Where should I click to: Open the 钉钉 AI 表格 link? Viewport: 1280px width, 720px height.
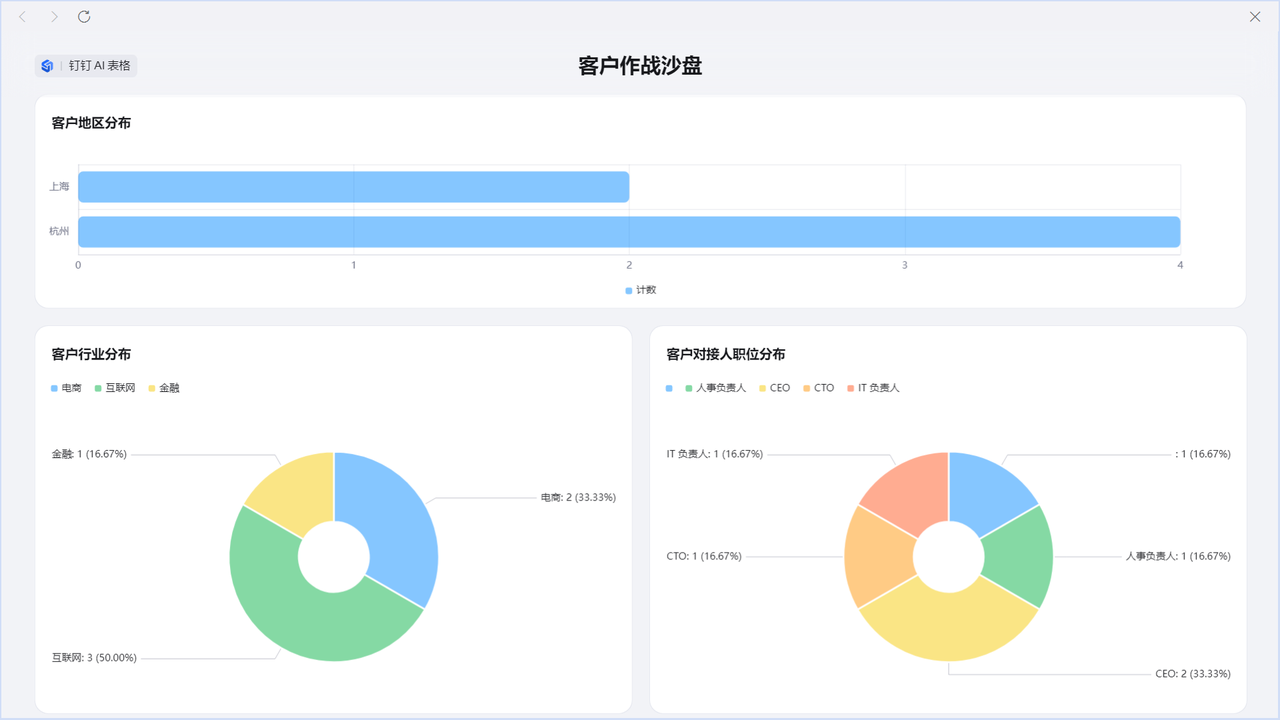[x=99, y=66]
